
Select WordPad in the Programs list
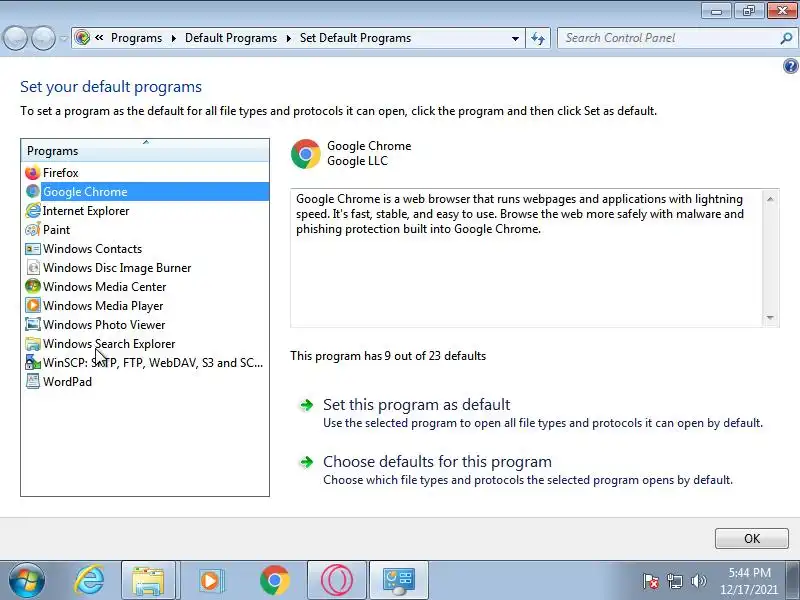(67, 382)
